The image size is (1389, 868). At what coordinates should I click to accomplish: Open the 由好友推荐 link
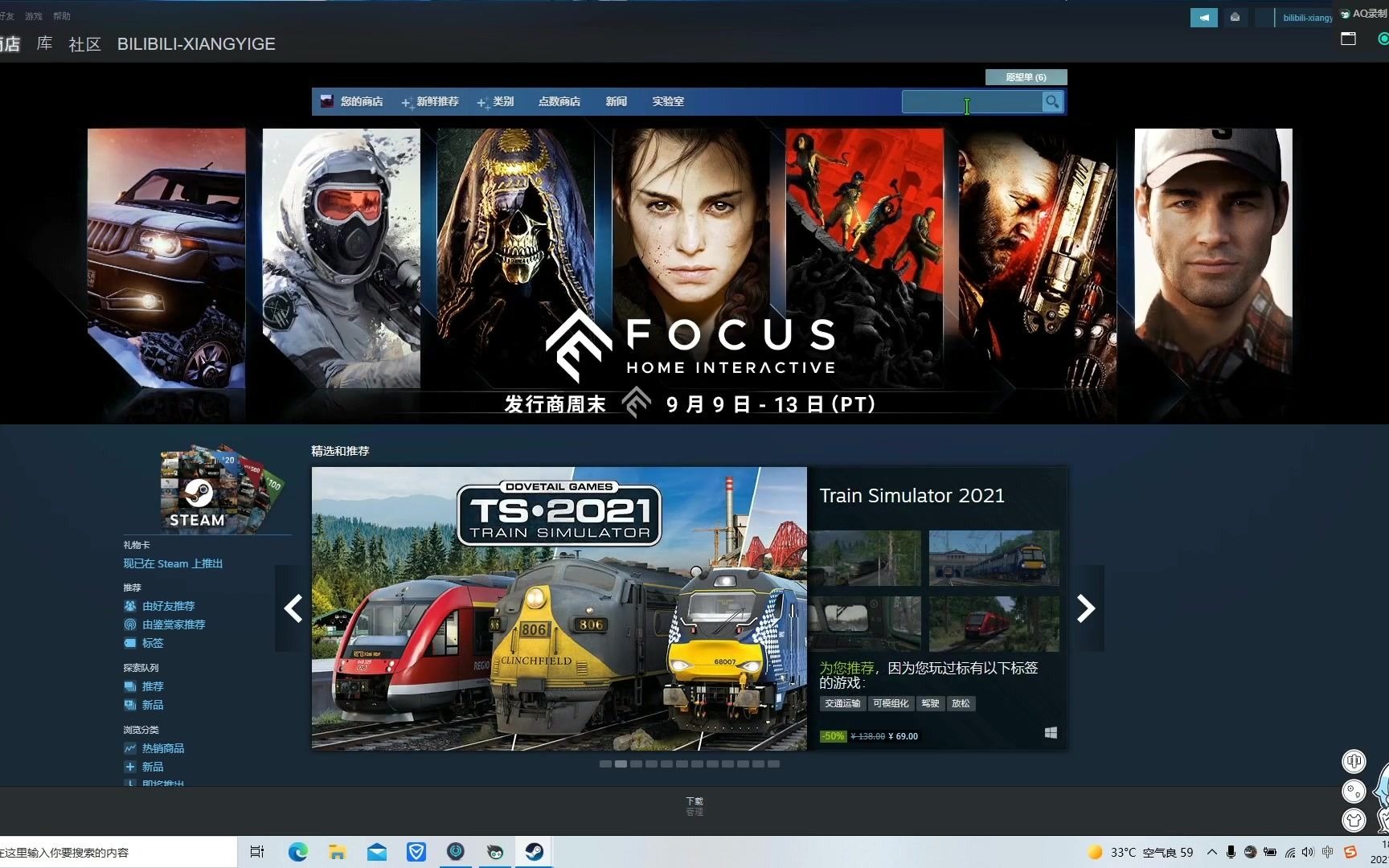[x=169, y=606]
